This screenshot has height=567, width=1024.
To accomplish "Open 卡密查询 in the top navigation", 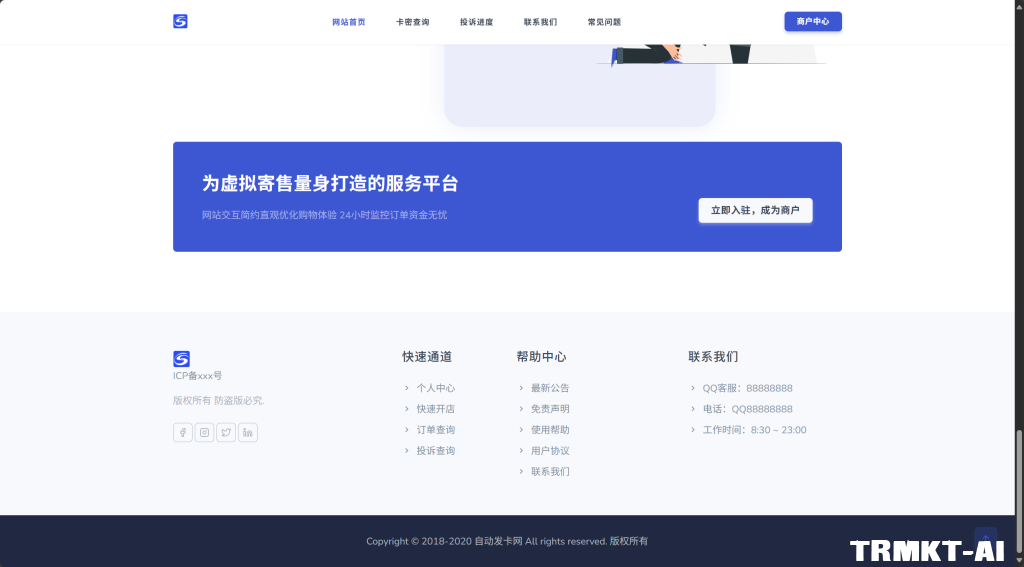I will 413,22.
